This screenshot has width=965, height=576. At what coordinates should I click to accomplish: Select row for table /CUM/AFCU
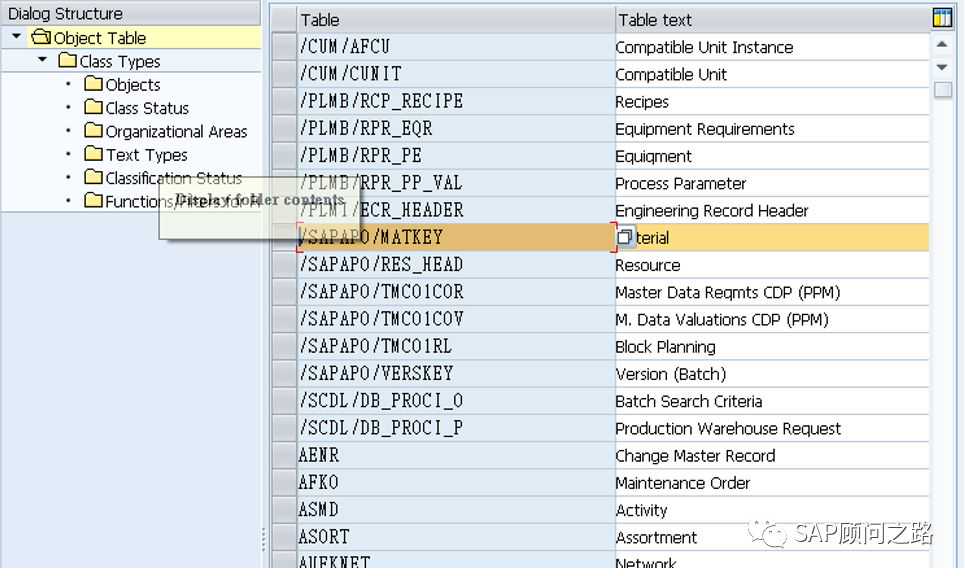pyautogui.click(x=285, y=47)
